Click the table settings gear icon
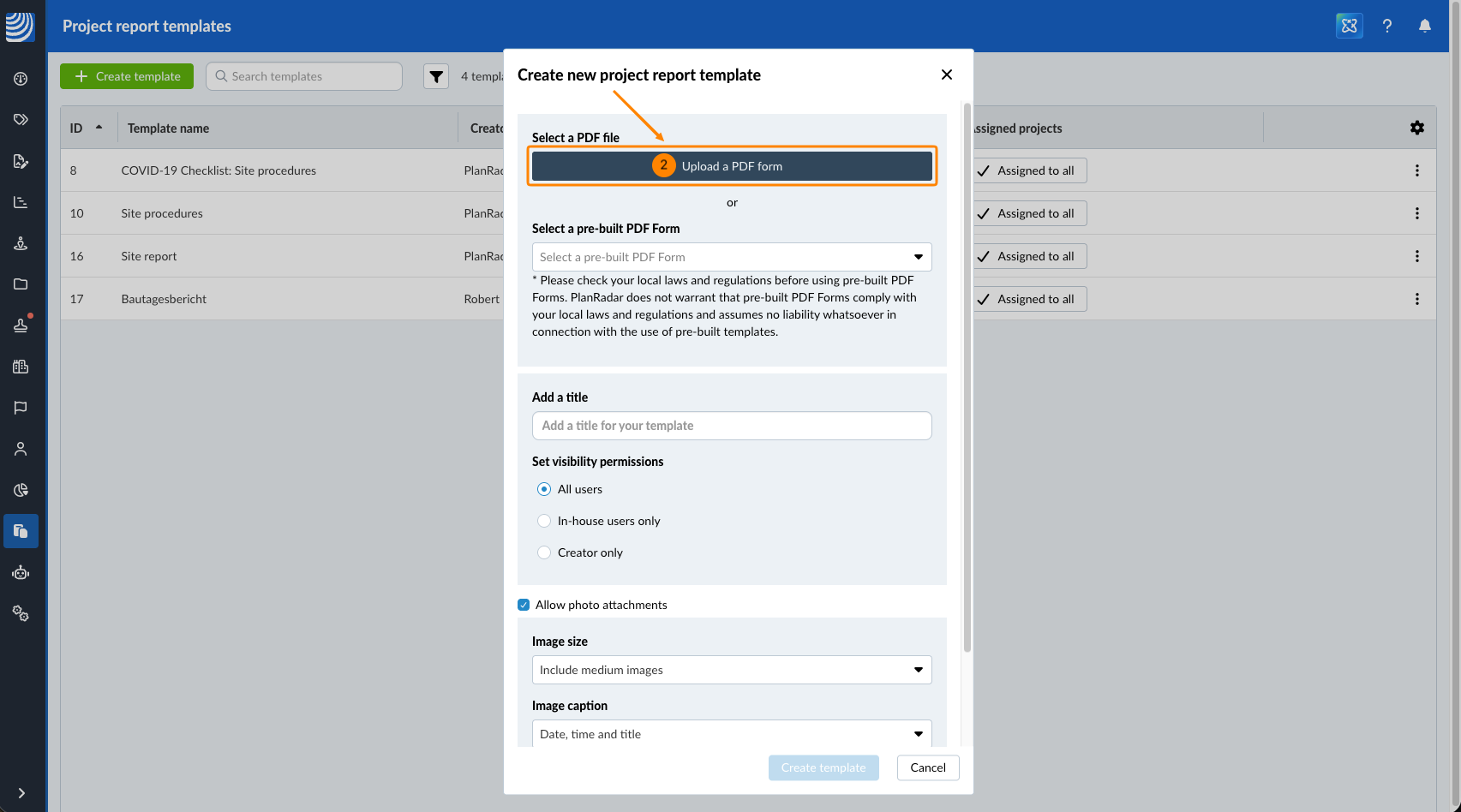Image resolution: width=1461 pixels, height=812 pixels. coord(1417,128)
